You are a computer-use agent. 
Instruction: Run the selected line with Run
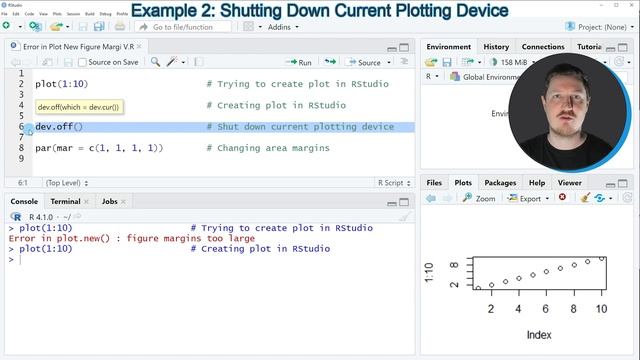click(298, 62)
